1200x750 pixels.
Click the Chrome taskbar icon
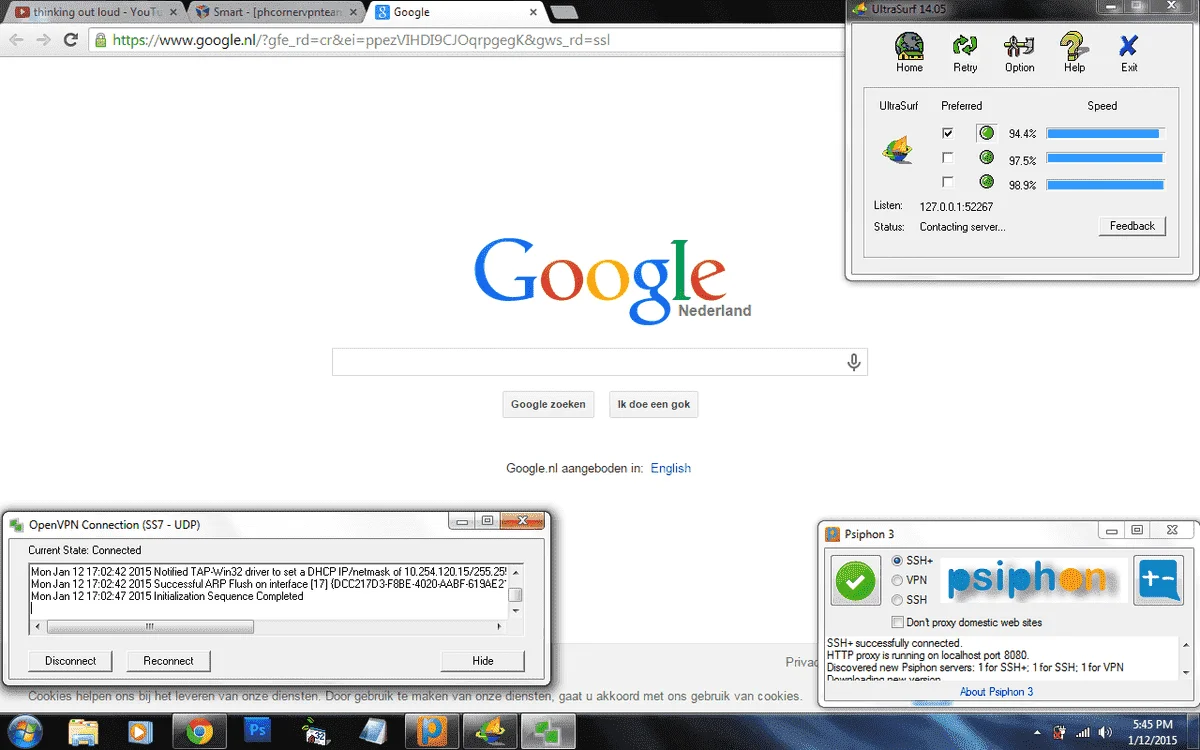pos(200,732)
